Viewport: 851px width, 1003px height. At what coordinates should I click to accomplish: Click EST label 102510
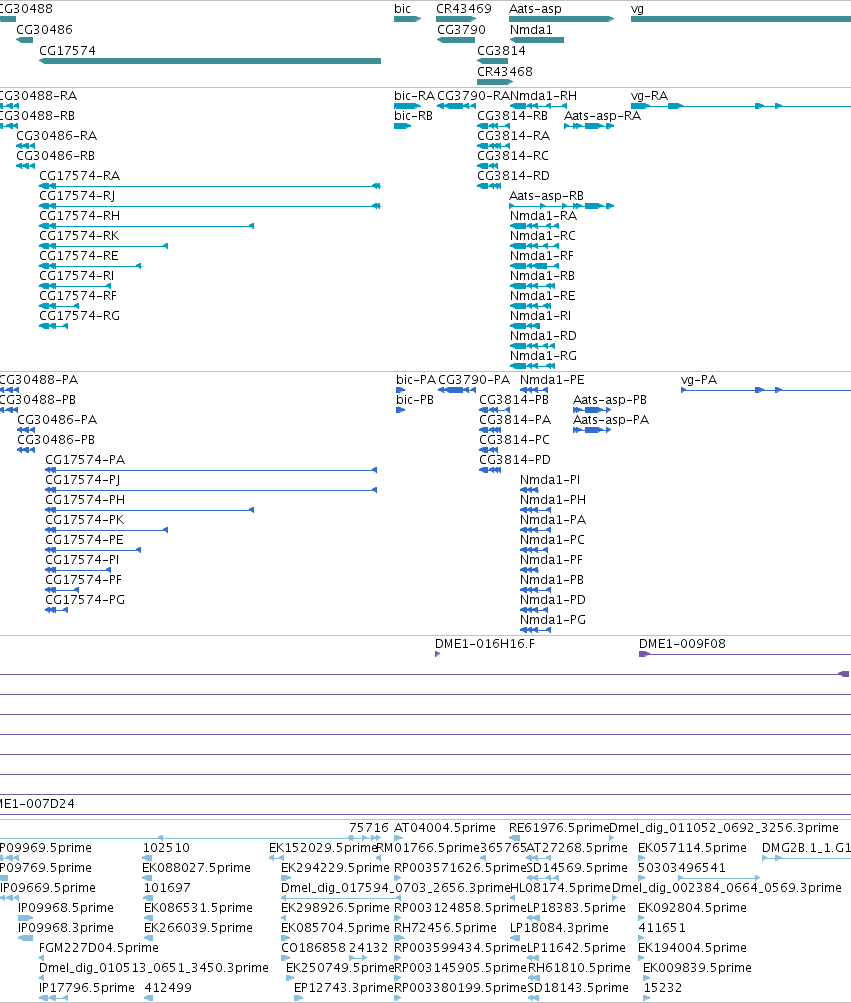166,848
